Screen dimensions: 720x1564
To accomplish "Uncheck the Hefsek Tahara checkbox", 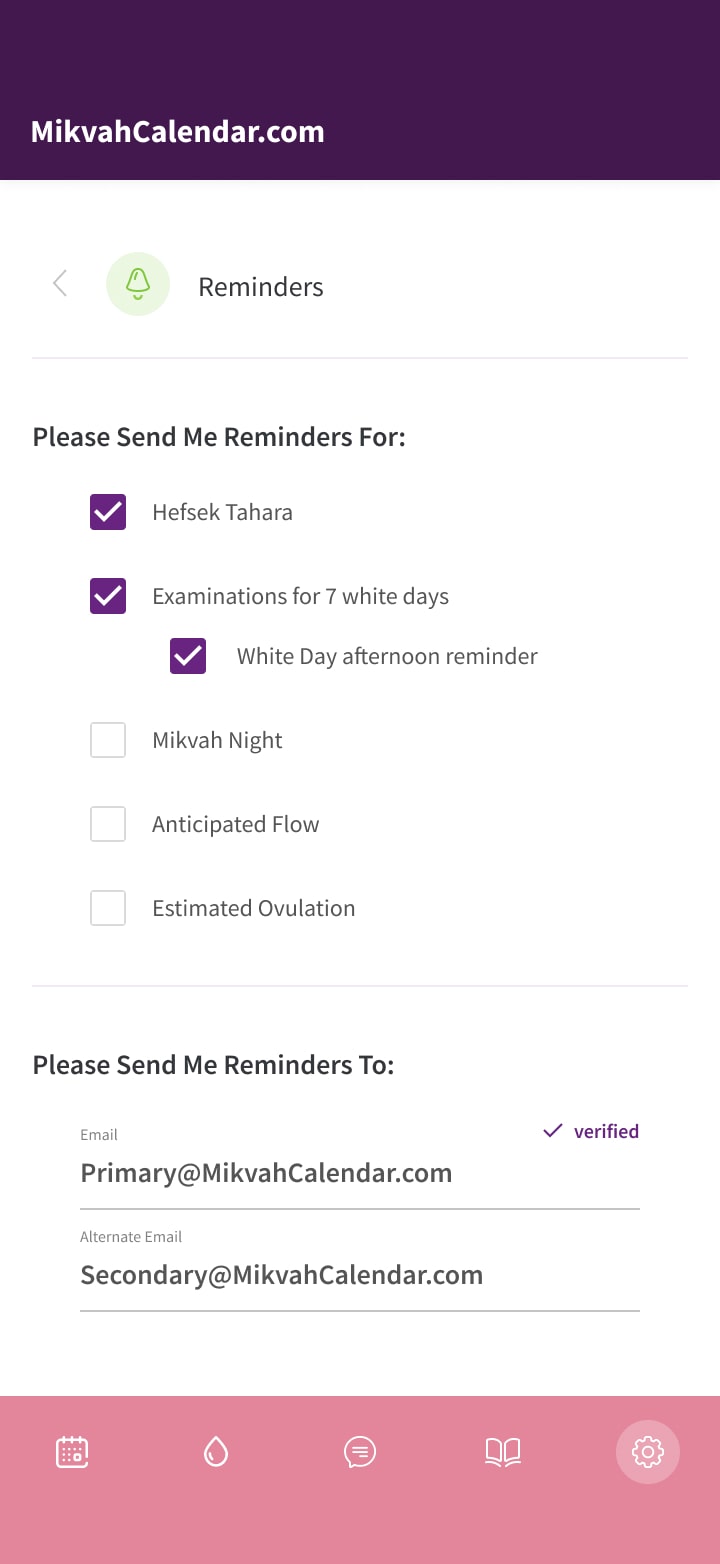I will (108, 512).
